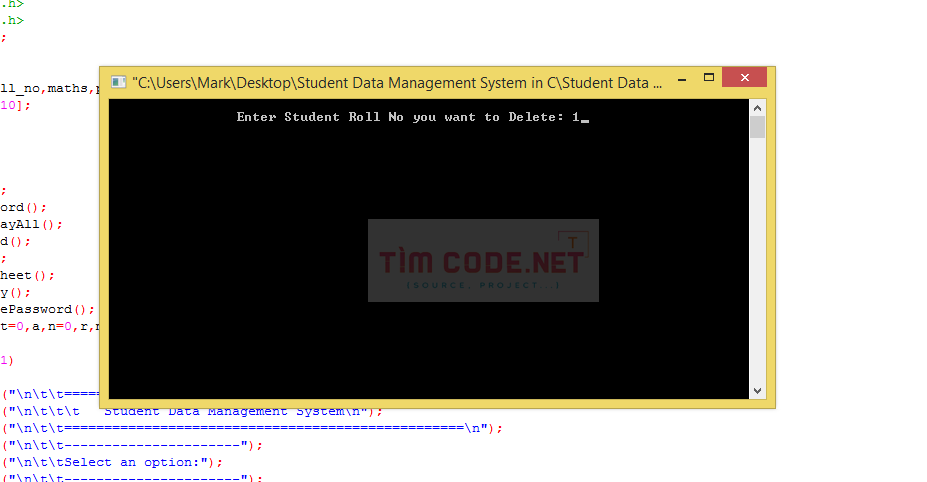Click the console scrollbar down arrow
The image size is (927, 482).
click(x=757, y=391)
